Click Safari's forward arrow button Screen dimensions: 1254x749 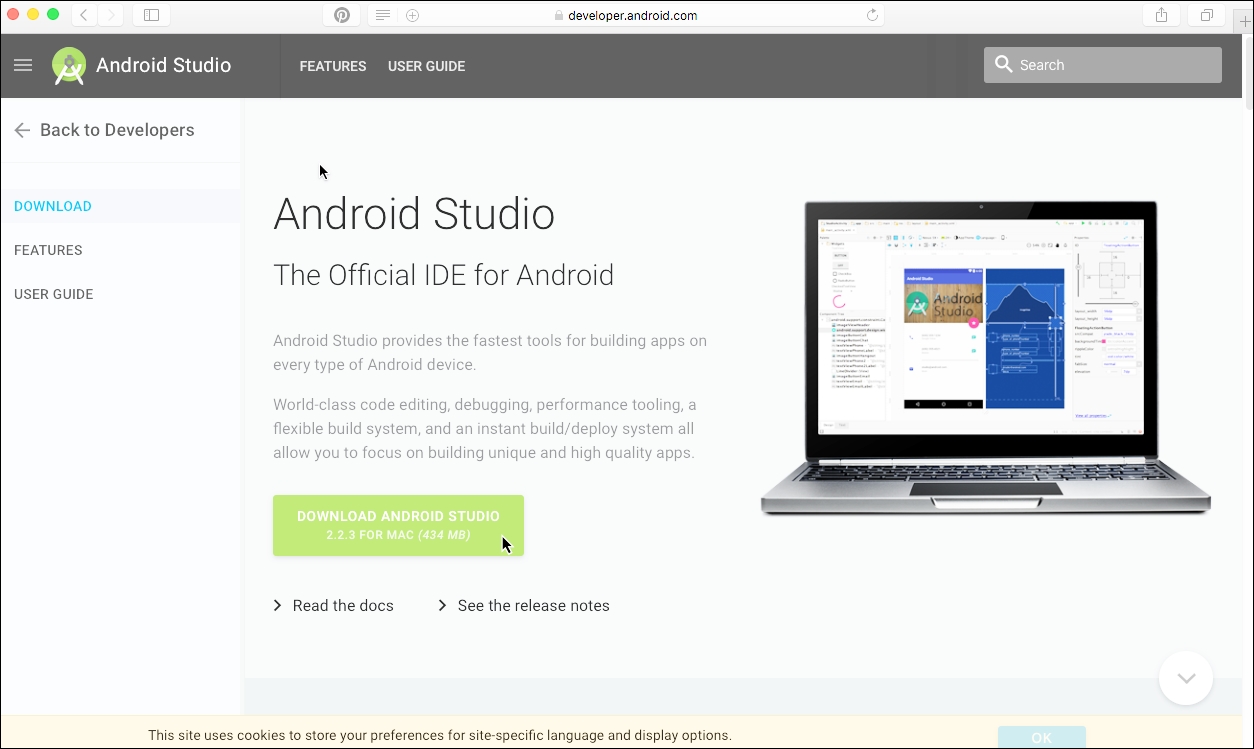tap(110, 15)
